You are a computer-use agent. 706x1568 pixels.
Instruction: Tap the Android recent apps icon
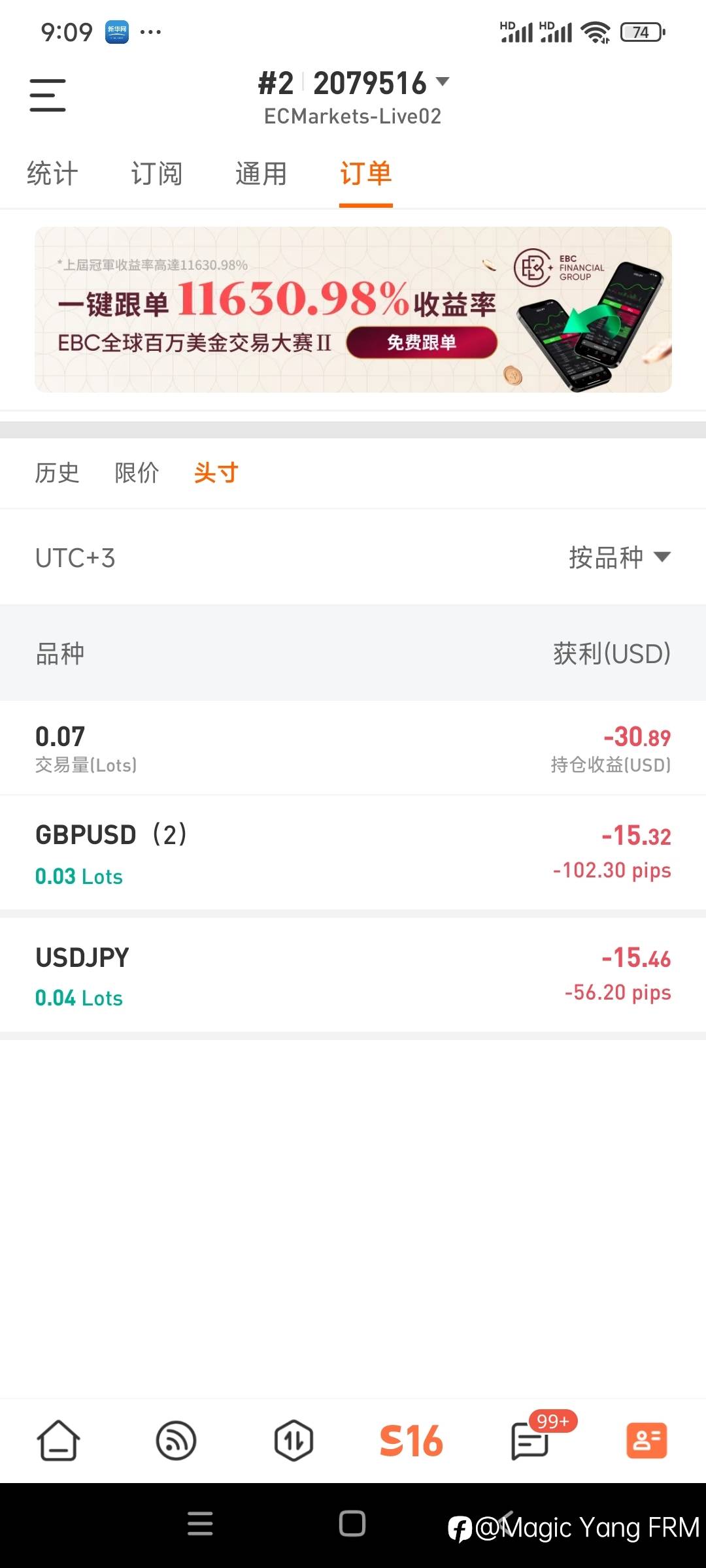[x=200, y=1524]
